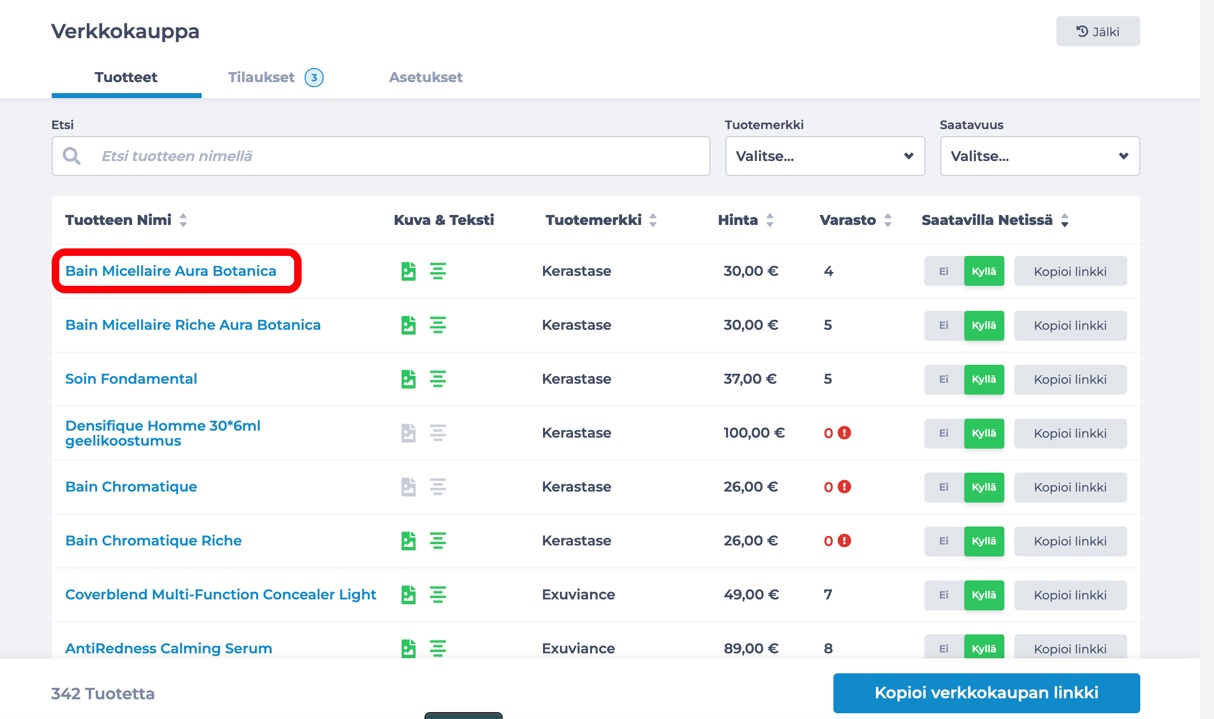Sort by Tuotteen Nimi arrows
The height and width of the screenshot is (719, 1214).
pos(183,220)
